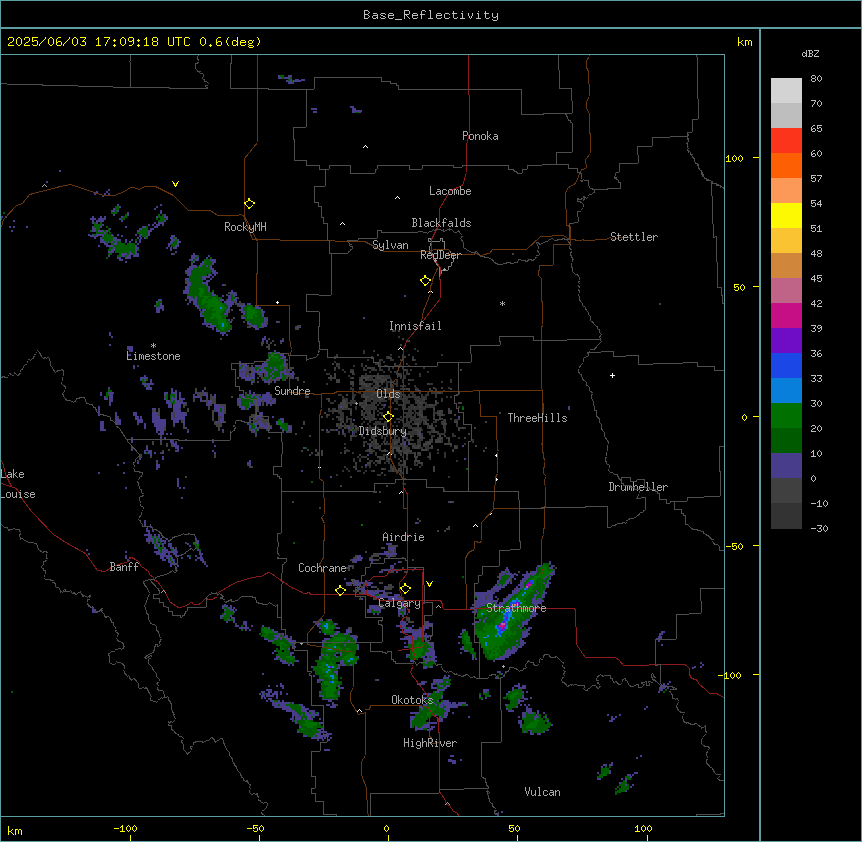
Task: Pick the green 30 dBZ legend swatch
Action: pos(786,416)
